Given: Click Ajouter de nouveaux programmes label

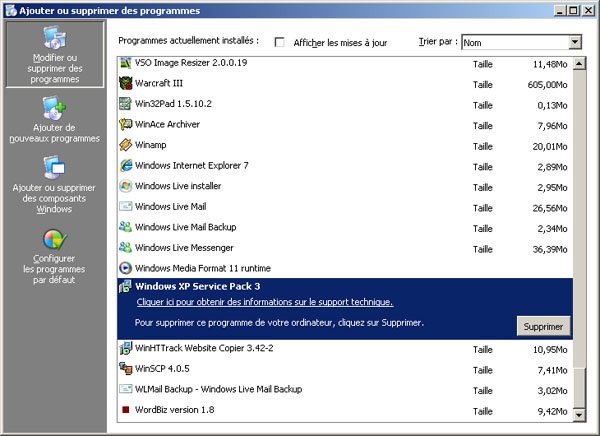Looking at the screenshot, I should pyautogui.click(x=54, y=133).
